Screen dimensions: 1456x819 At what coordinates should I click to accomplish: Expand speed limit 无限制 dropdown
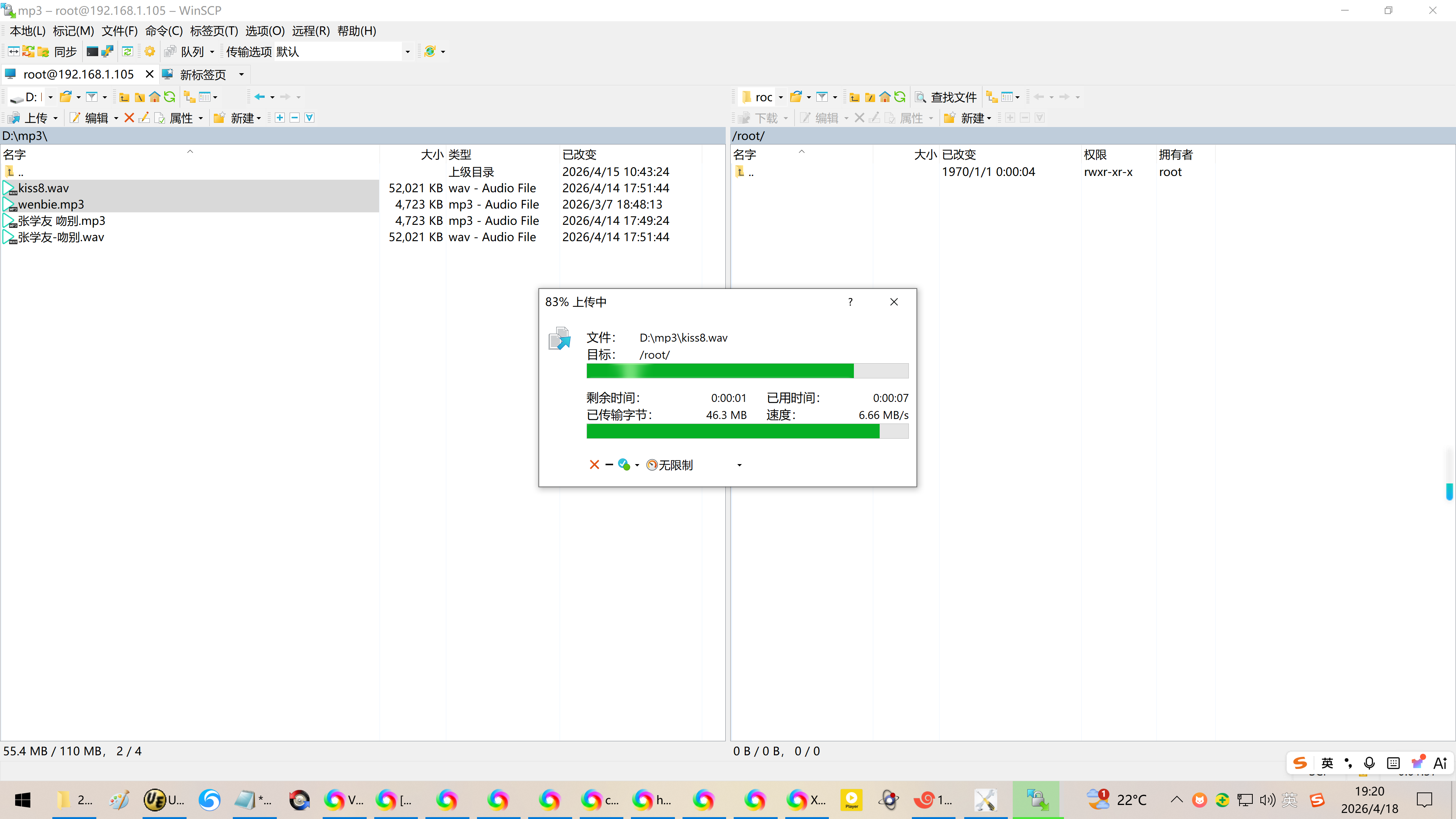739,464
